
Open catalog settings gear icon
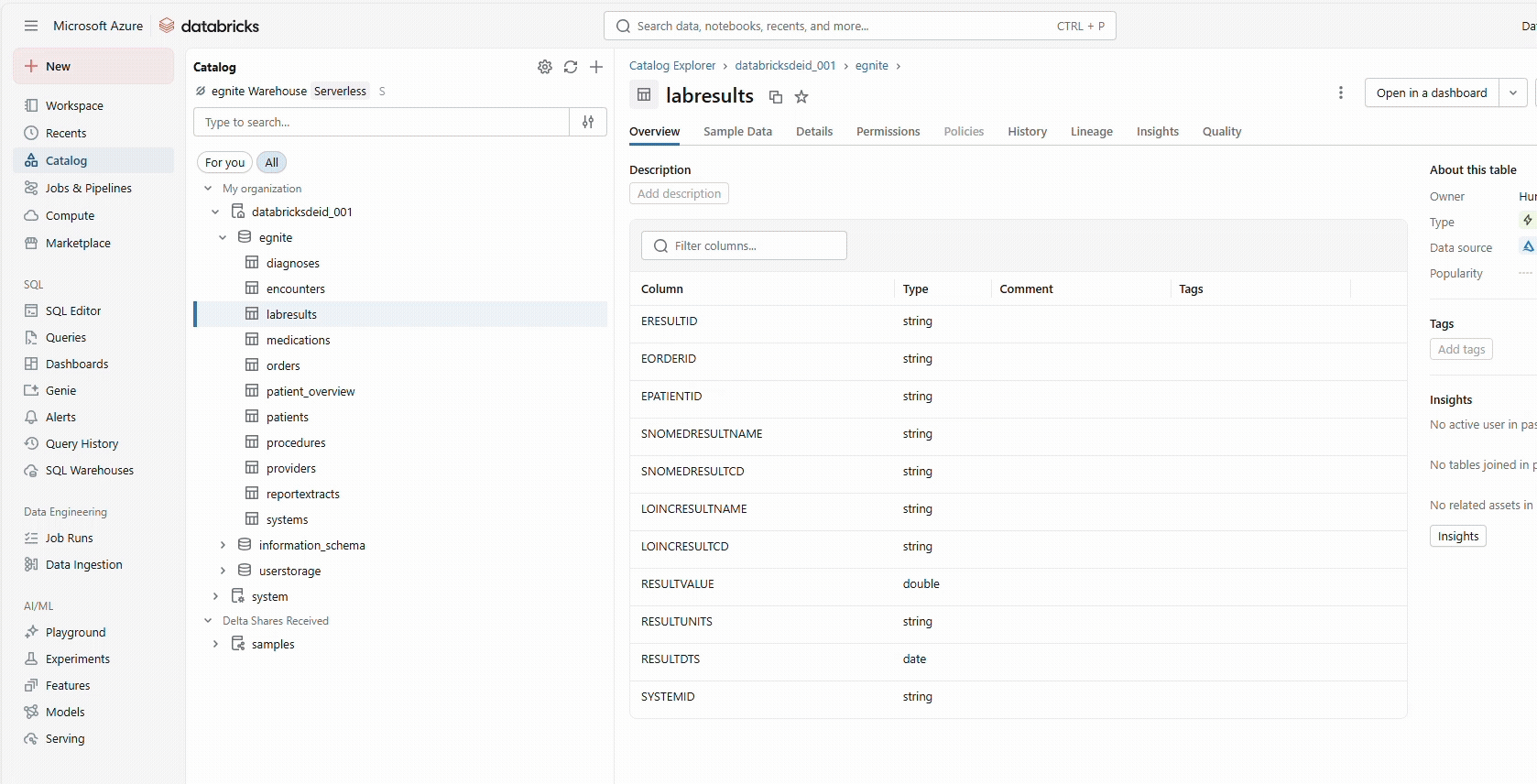click(x=545, y=67)
